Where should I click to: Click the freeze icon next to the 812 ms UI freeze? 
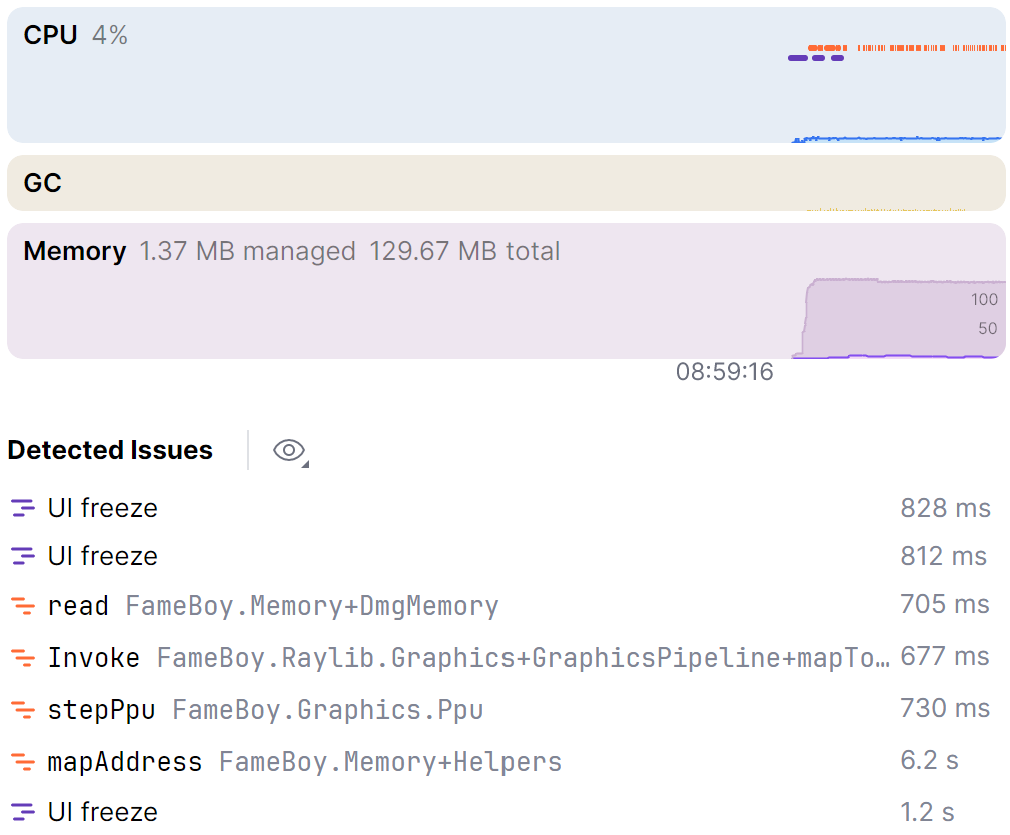(22, 556)
